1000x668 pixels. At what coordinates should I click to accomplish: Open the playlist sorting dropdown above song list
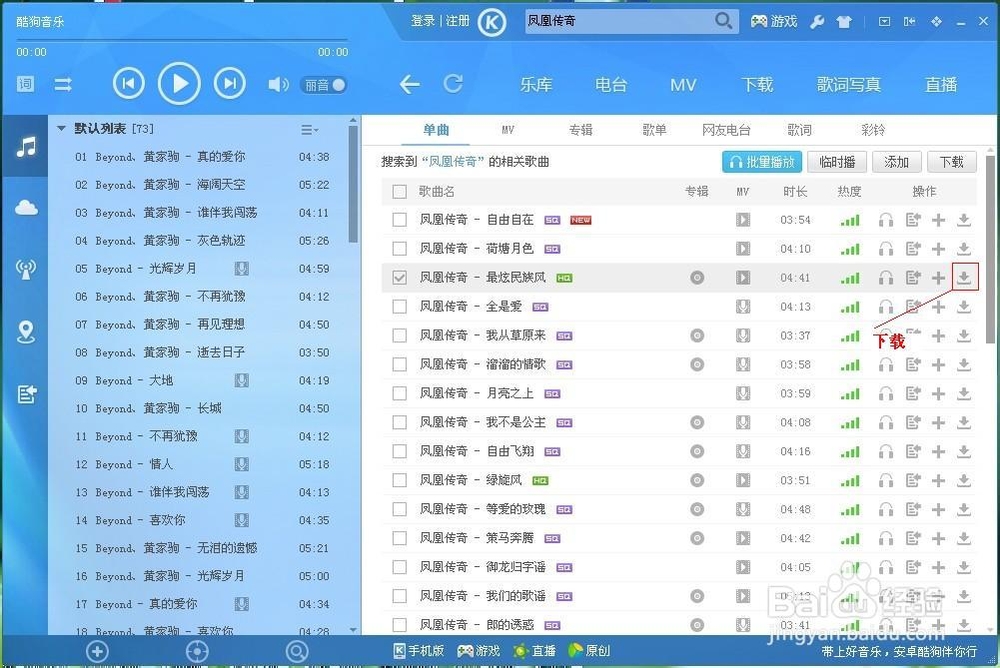pyautogui.click(x=308, y=129)
